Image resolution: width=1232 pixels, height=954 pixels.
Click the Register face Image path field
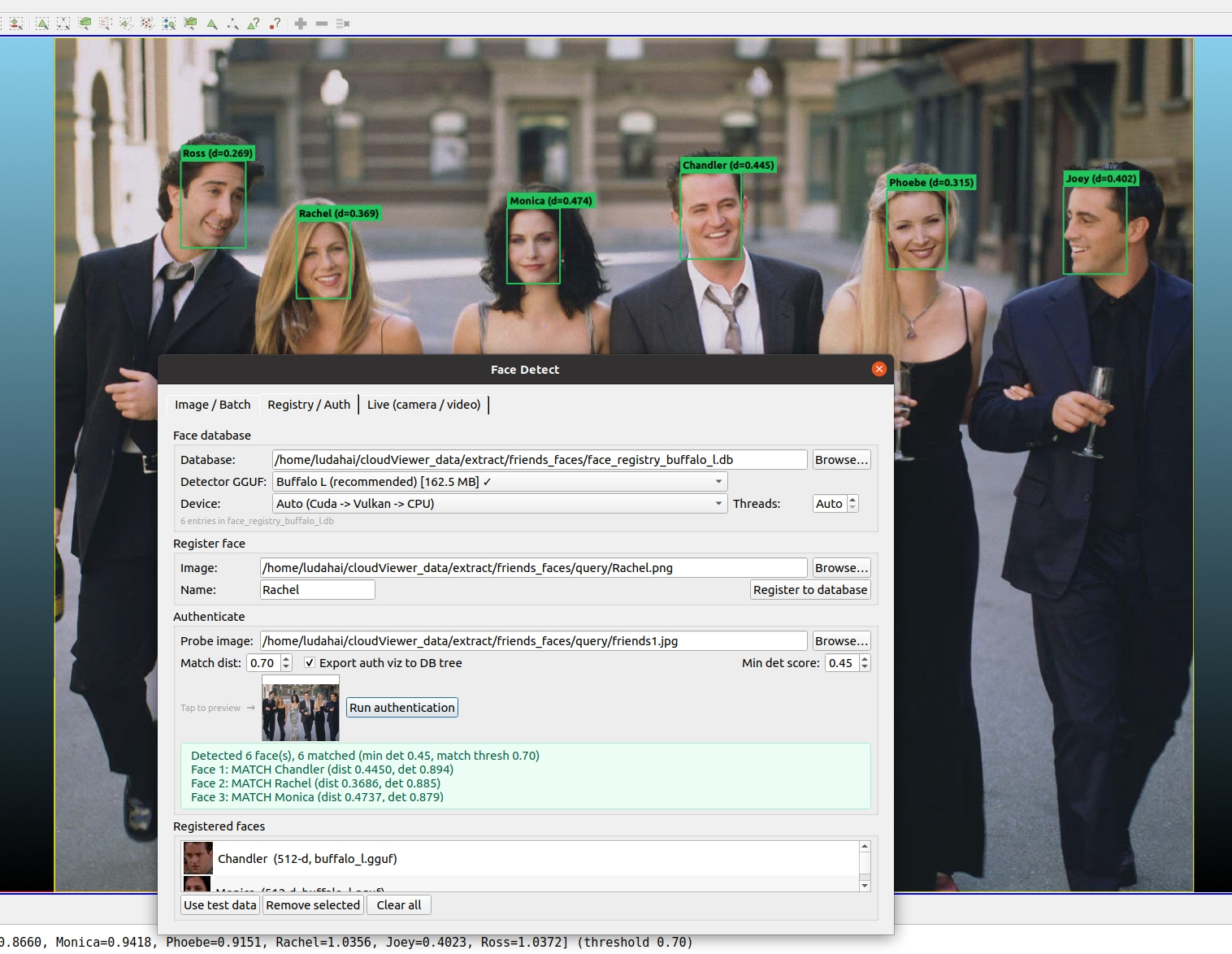(x=533, y=568)
